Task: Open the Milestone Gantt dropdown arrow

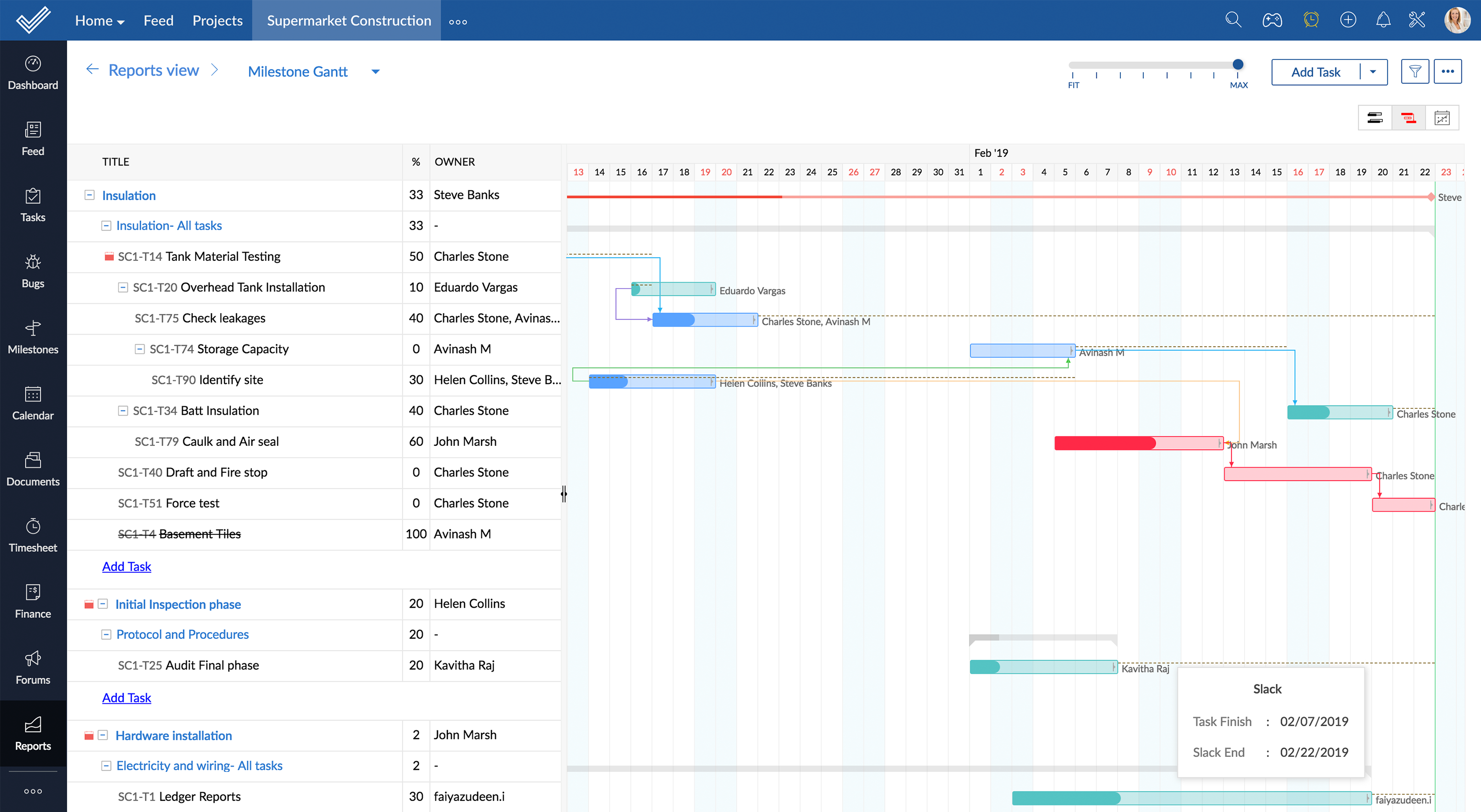Action: (x=376, y=72)
